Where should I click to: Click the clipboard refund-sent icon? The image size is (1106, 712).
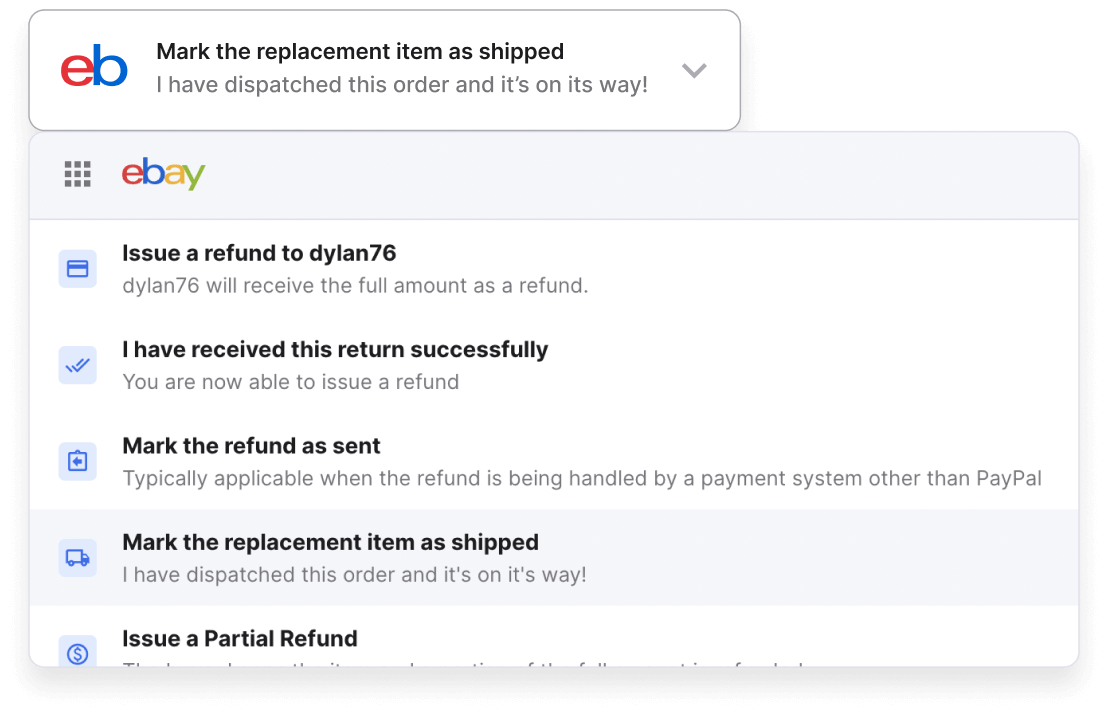[77, 461]
